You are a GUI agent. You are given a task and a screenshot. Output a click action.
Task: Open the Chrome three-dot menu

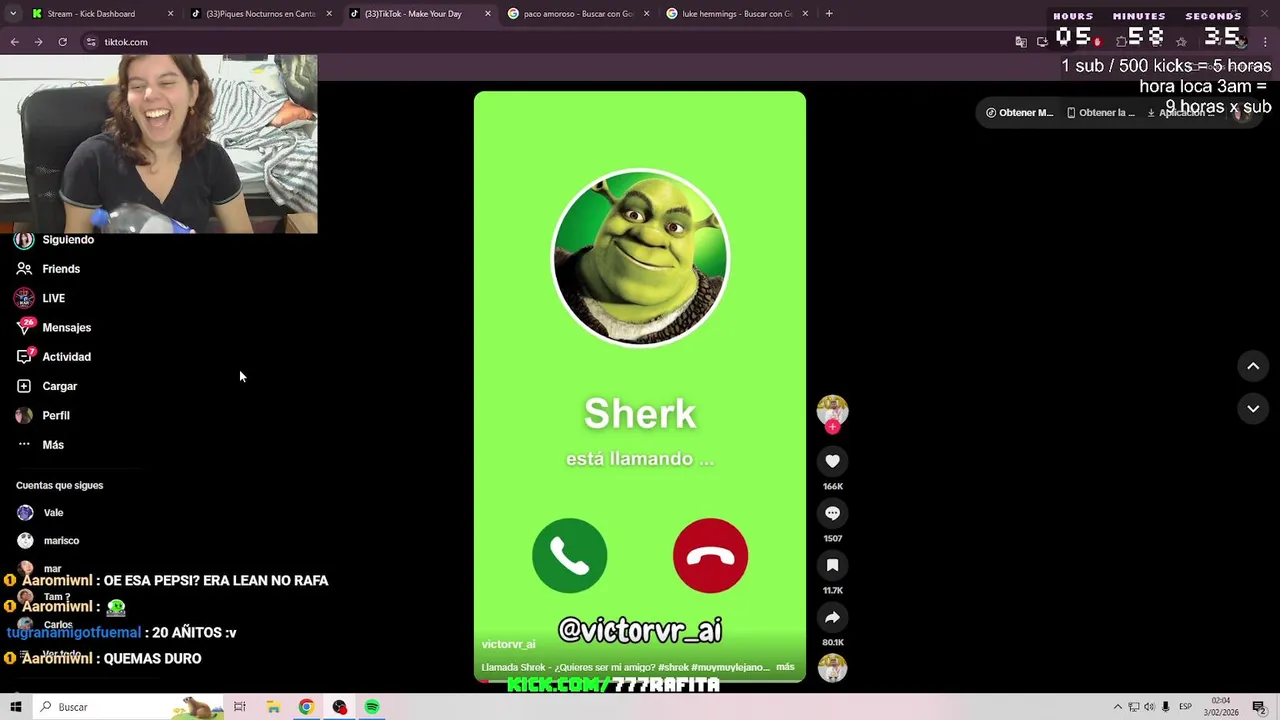click(1266, 42)
